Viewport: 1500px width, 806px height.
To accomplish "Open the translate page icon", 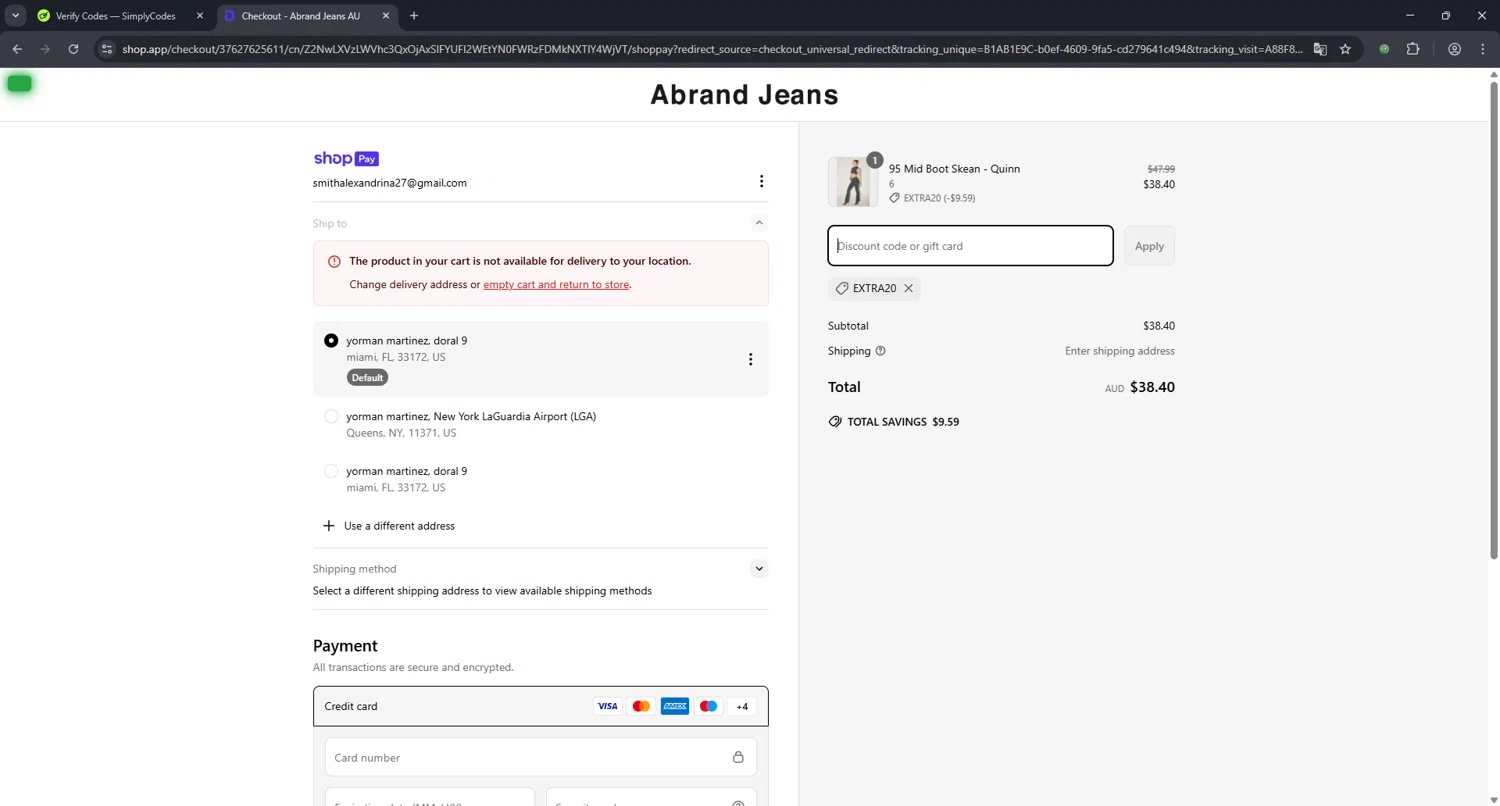I will (1320, 49).
